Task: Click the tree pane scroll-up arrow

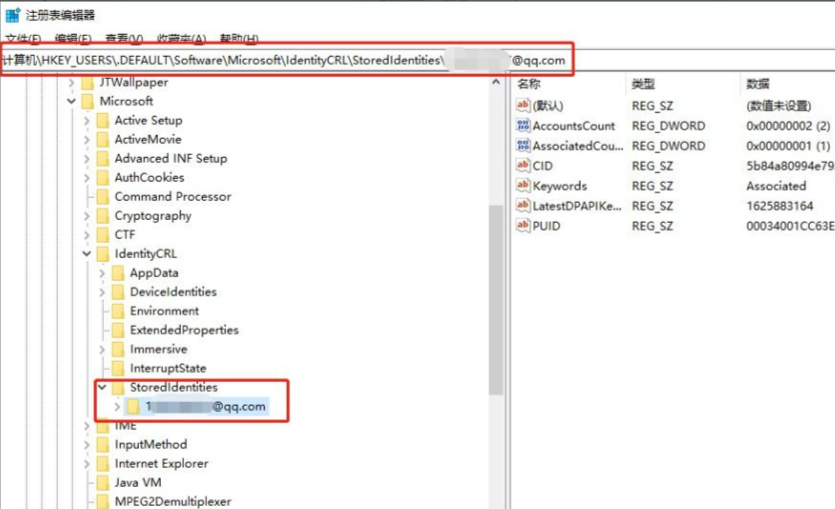Action: click(x=496, y=82)
